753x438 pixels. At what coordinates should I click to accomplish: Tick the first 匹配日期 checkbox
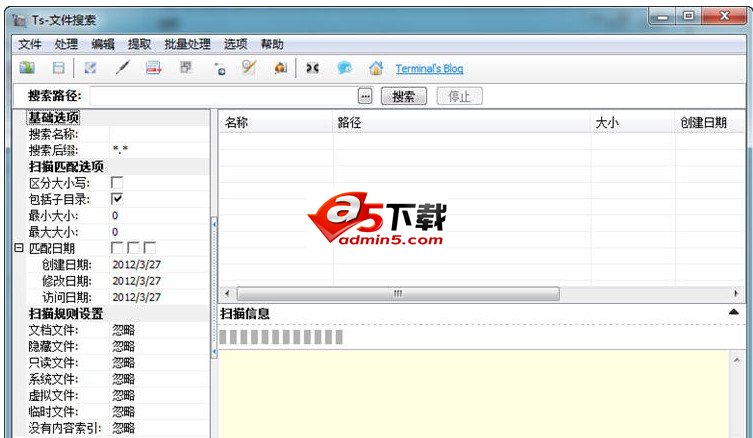[x=117, y=248]
